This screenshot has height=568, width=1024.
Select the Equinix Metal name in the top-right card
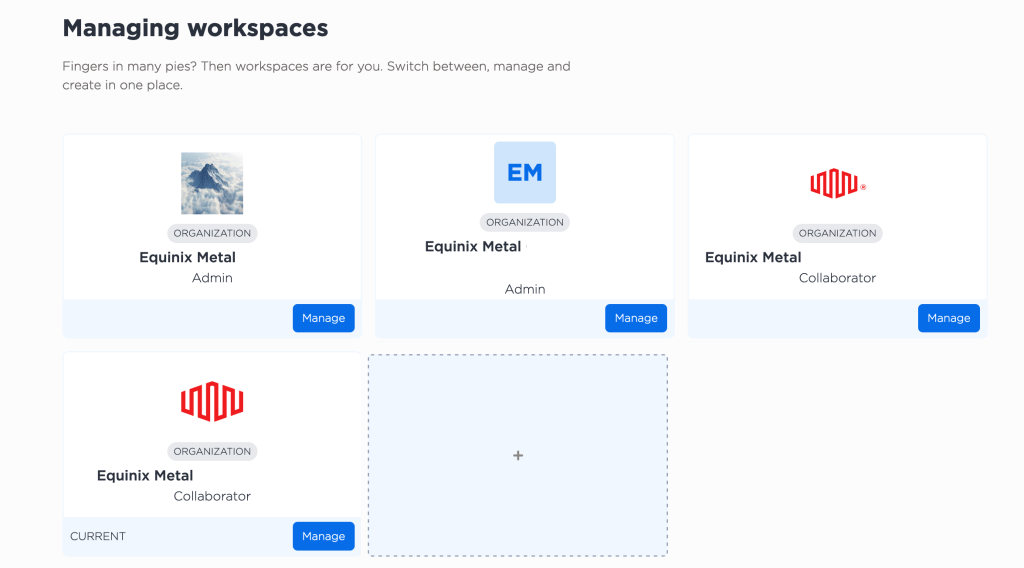point(753,257)
